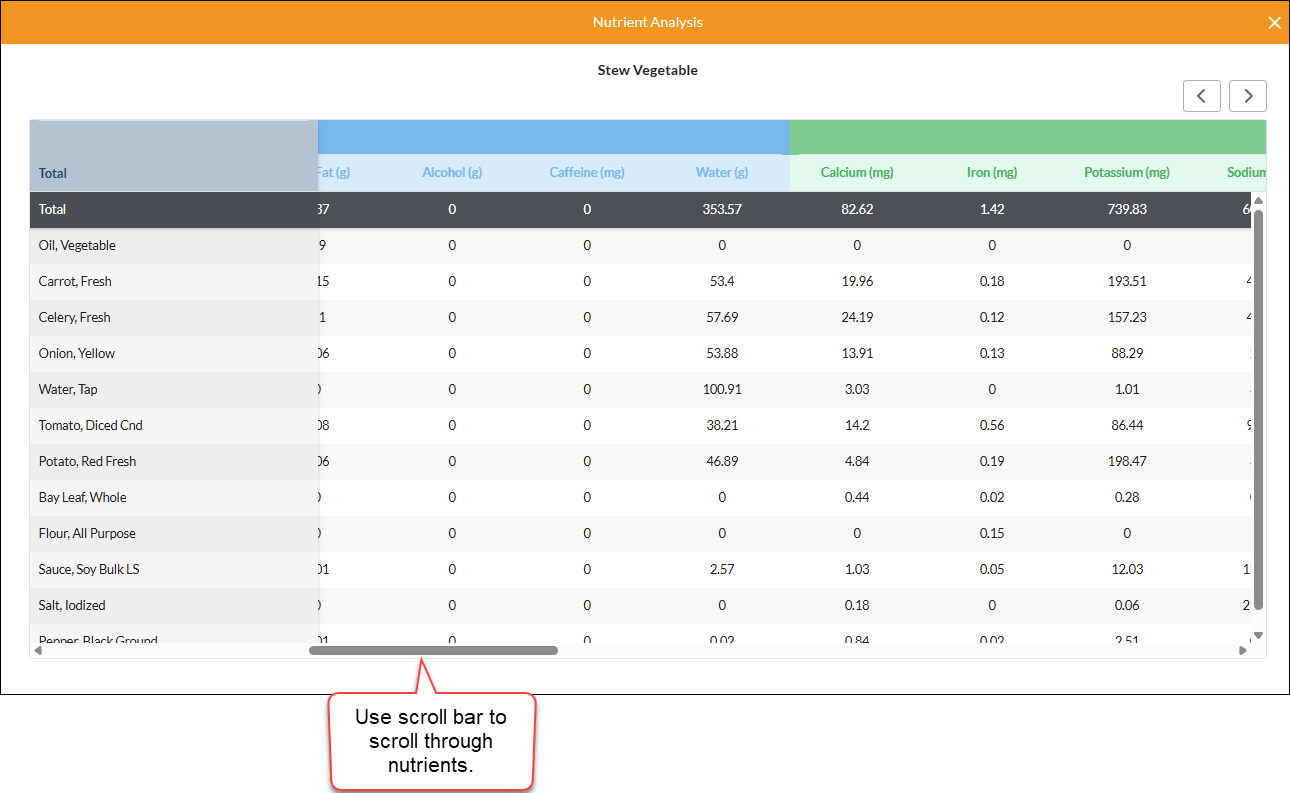1290x793 pixels.
Task: Select the Calcium (mg) column header
Action: [857, 172]
